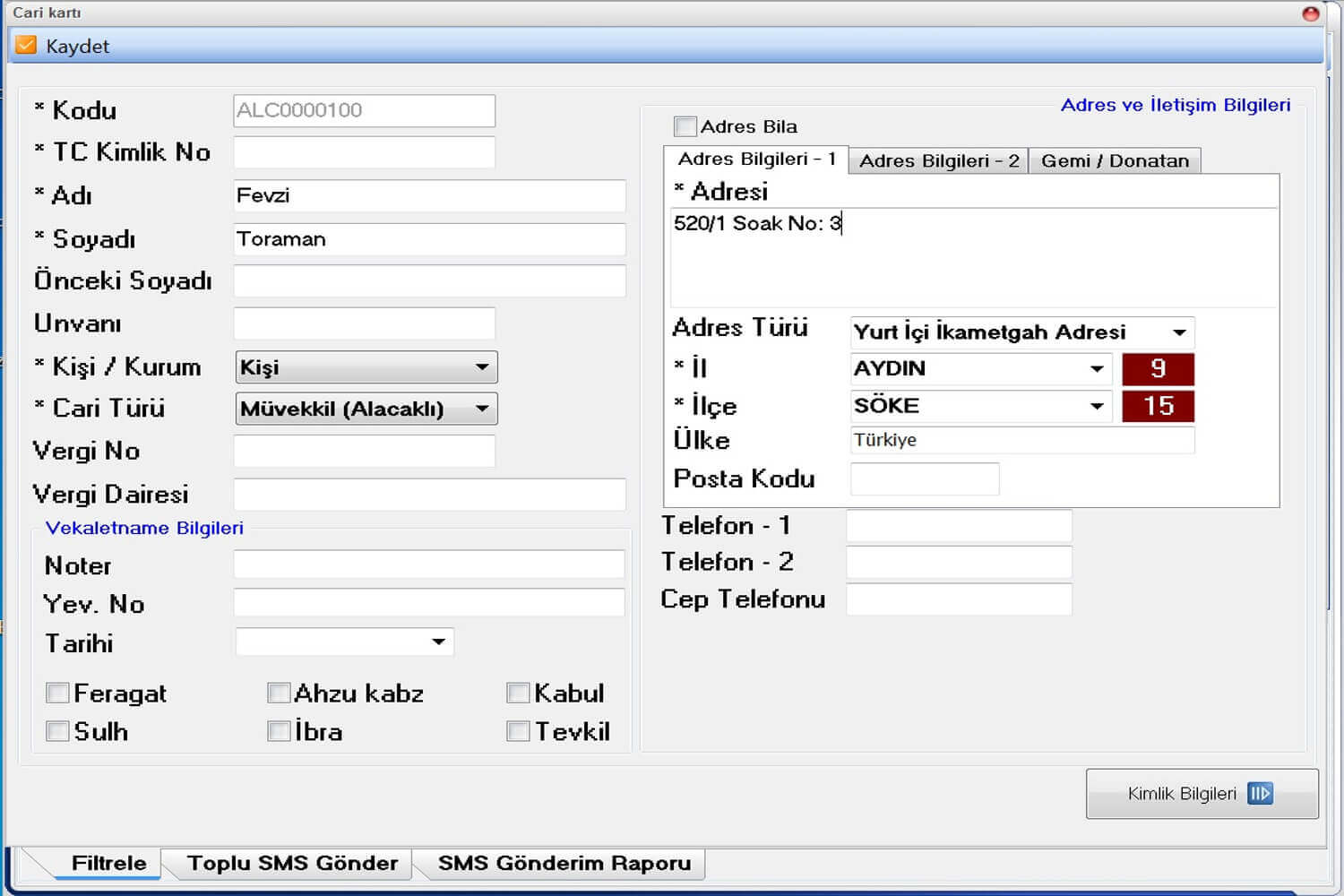Click the orange Kaydet save icon
This screenshot has height=896, width=1344.
pyautogui.click(x=26, y=46)
